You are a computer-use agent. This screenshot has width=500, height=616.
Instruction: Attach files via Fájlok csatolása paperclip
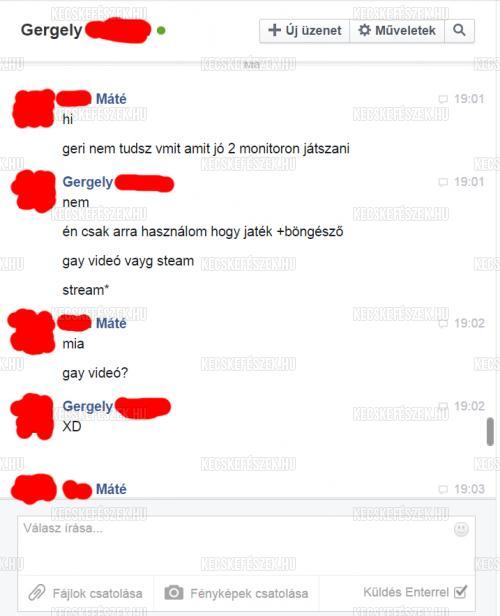click(x=86, y=593)
